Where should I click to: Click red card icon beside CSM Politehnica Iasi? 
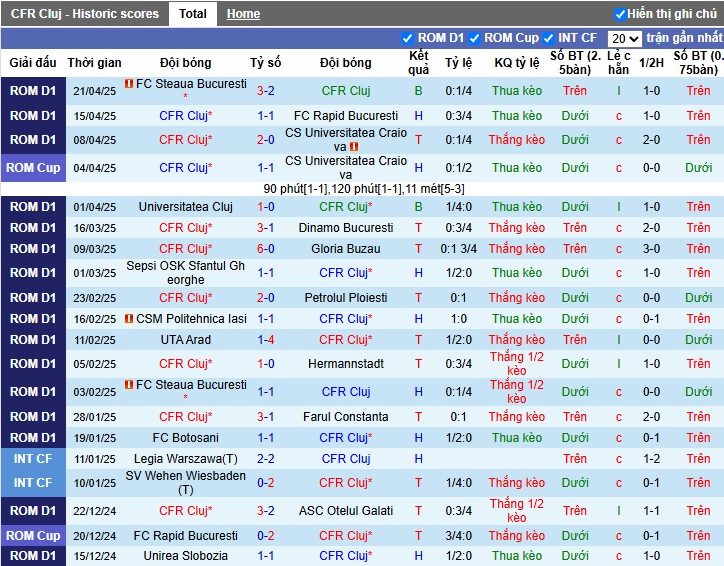(x=129, y=319)
